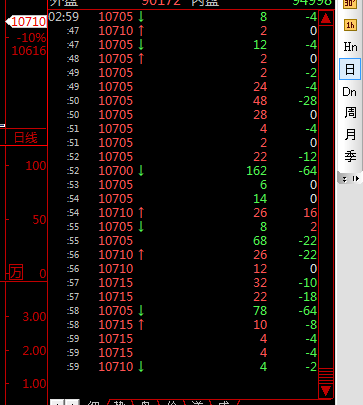The height and width of the screenshot is (405, 363).
Task: Click the :48 time cell
Action: 73,59
